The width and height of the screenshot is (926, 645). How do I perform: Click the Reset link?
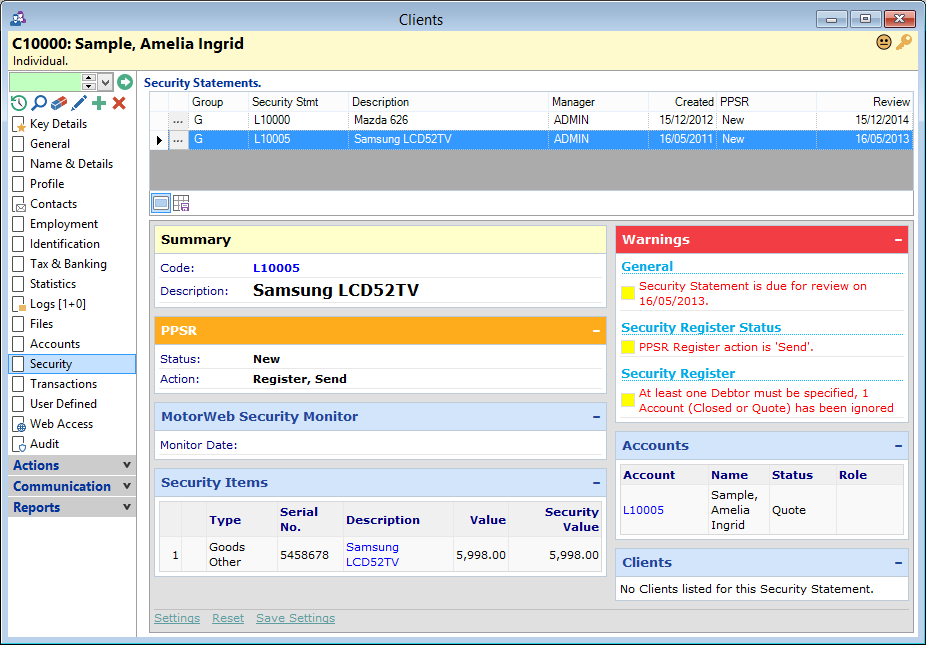228,618
